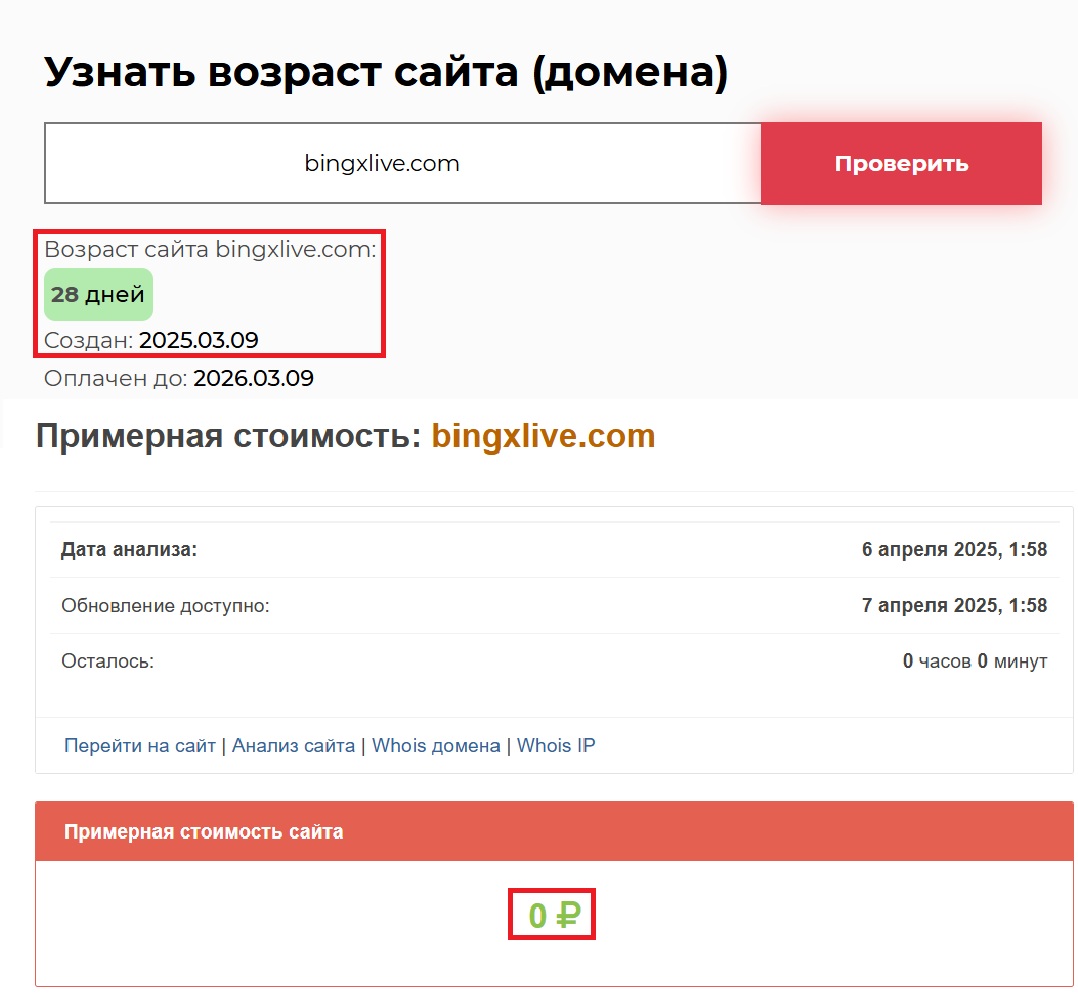Follow the Анализ сайта link
1078x996 pixels.
293,745
